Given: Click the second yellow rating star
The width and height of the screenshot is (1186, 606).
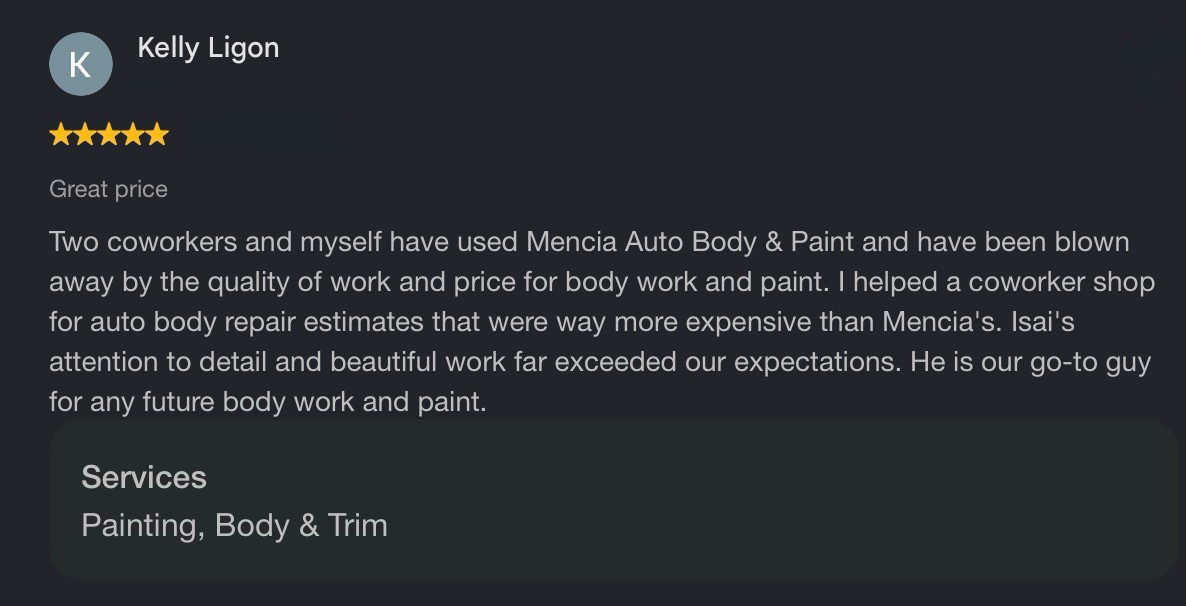Looking at the screenshot, I should click(x=85, y=135).
